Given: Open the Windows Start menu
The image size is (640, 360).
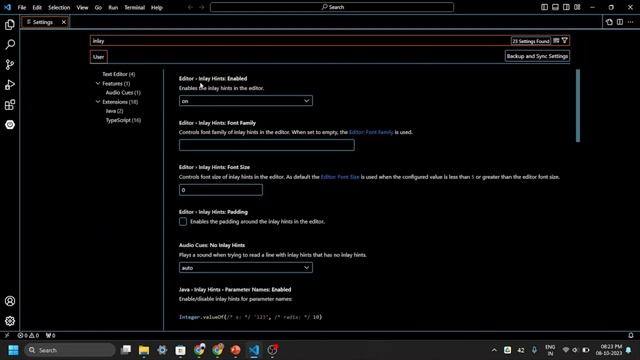Looking at the screenshot, I should click(x=13, y=350).
